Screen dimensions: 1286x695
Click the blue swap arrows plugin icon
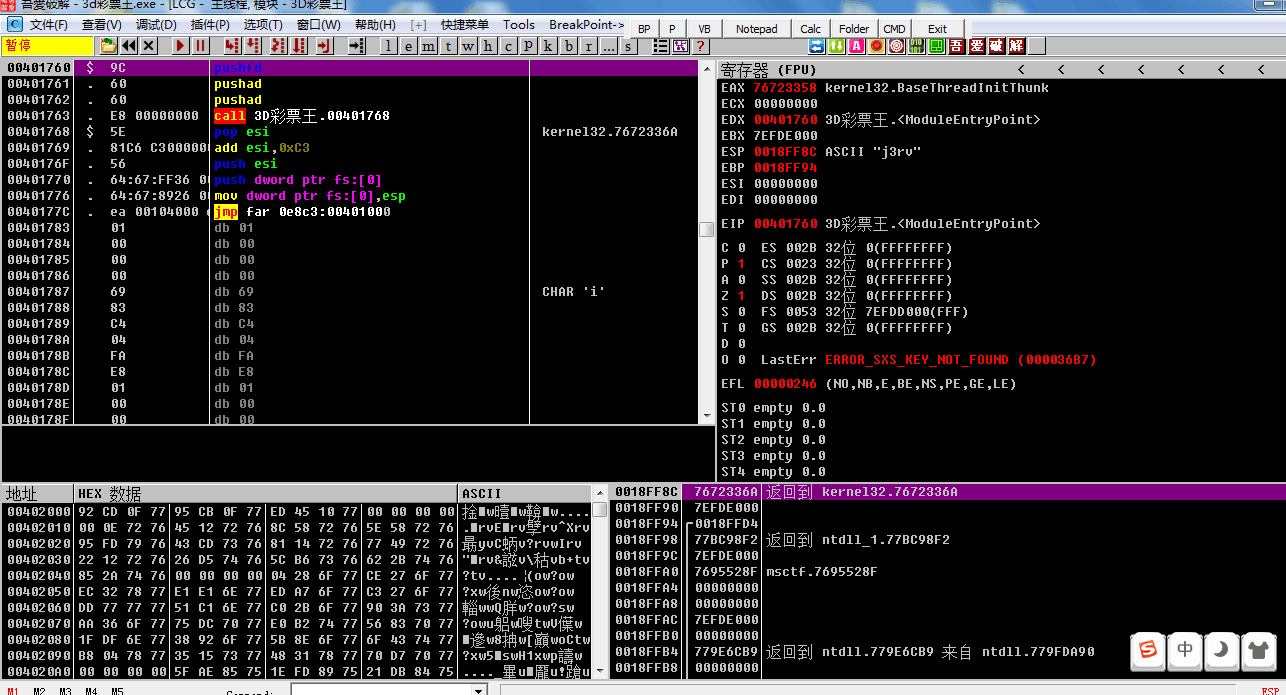pyautogui.click(x=817, y=46)
